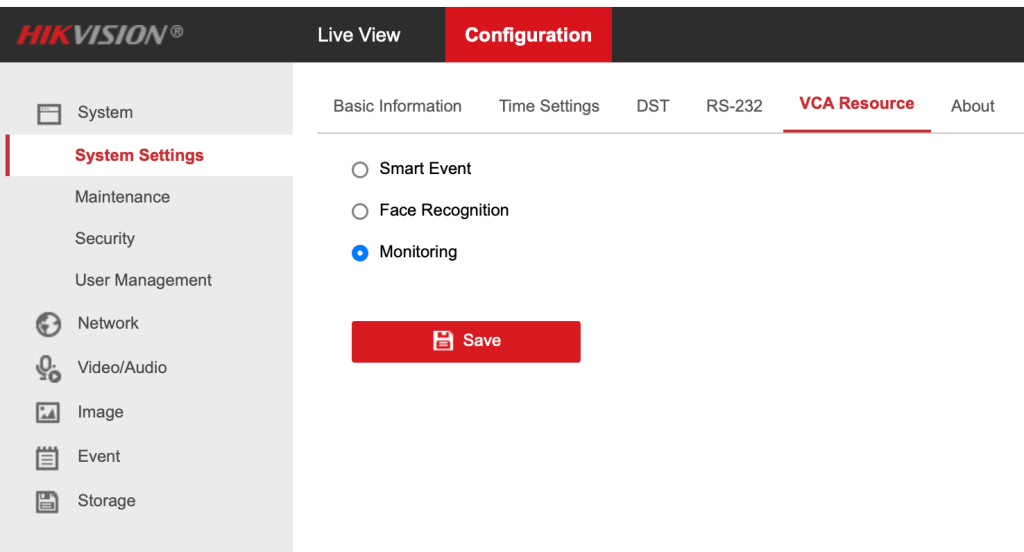This screenshot has width=1024, height=552.
Task: Select the Smart Event radio button
Action: point(360,170)
